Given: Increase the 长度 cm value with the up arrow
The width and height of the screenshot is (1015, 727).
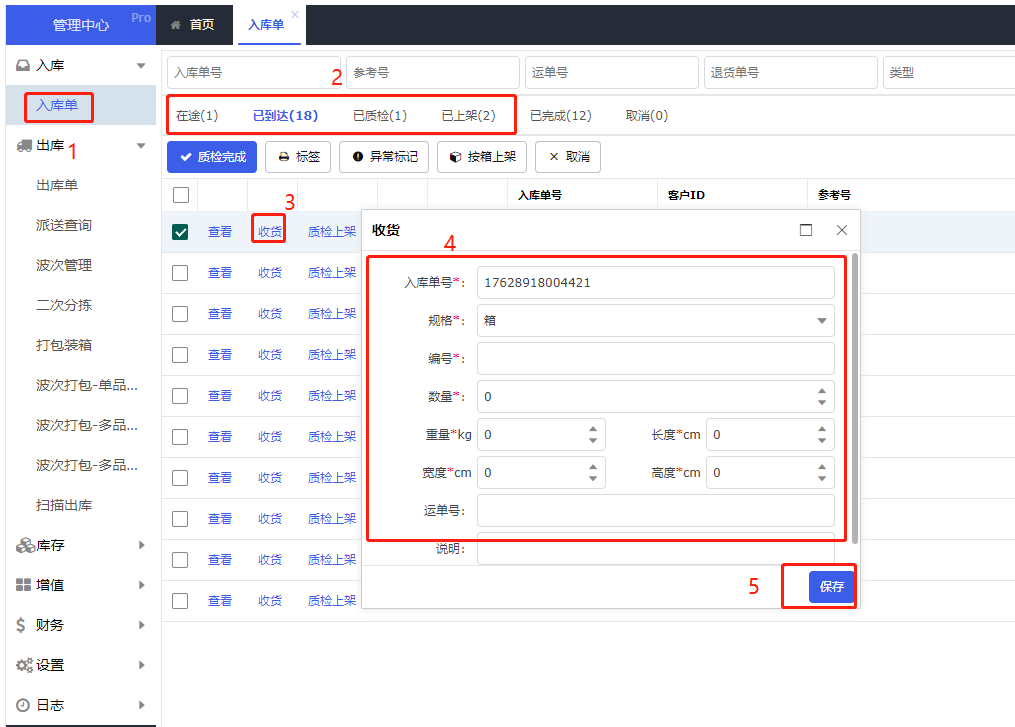Looking at the screenshot, I should click(x=821, y=429).
